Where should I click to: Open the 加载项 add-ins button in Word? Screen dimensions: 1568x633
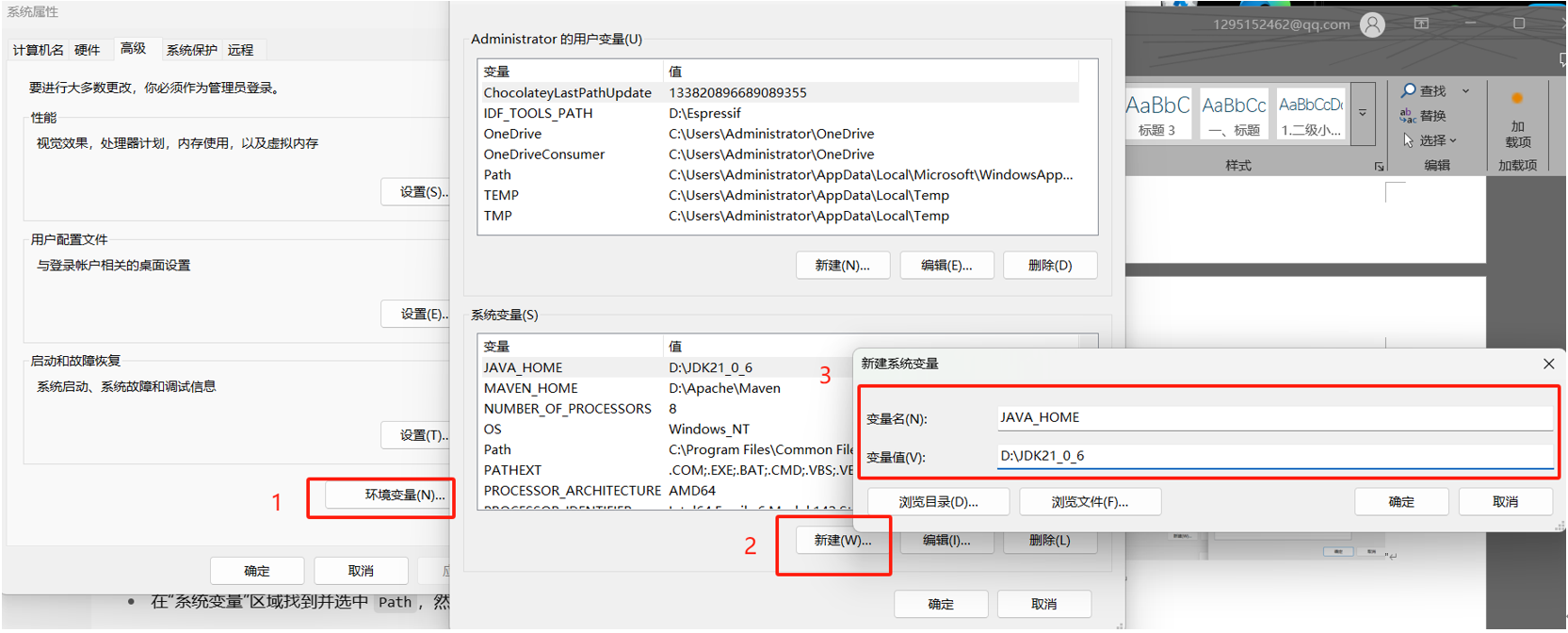coord(1517,130)
